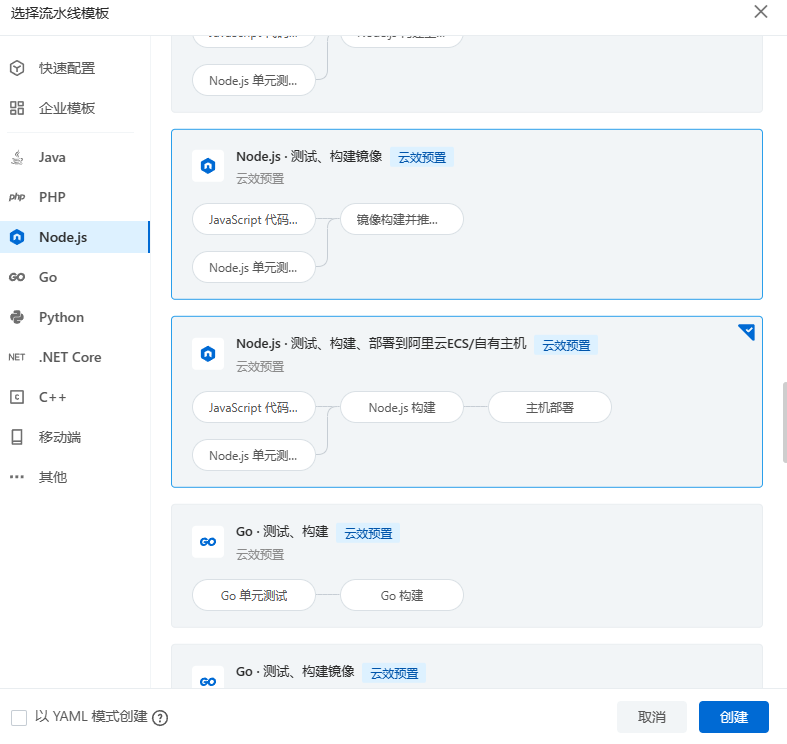Click Node.js 单元测 node in 构建镜像 card
Viewport: 787px width, 744px height.
[253, 268]
